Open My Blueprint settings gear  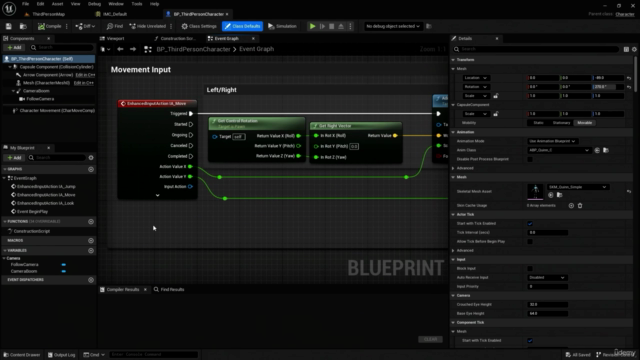click(x=91, y=158)
